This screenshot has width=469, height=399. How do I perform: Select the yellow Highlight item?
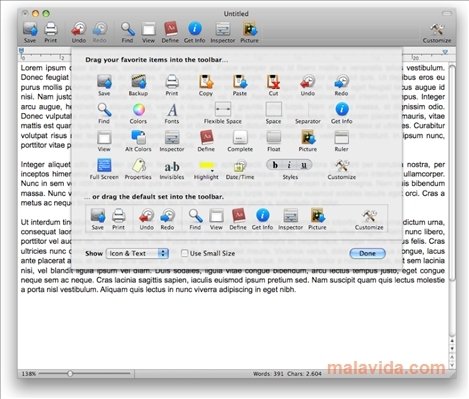pyautogui.click(x=207, y=165)
